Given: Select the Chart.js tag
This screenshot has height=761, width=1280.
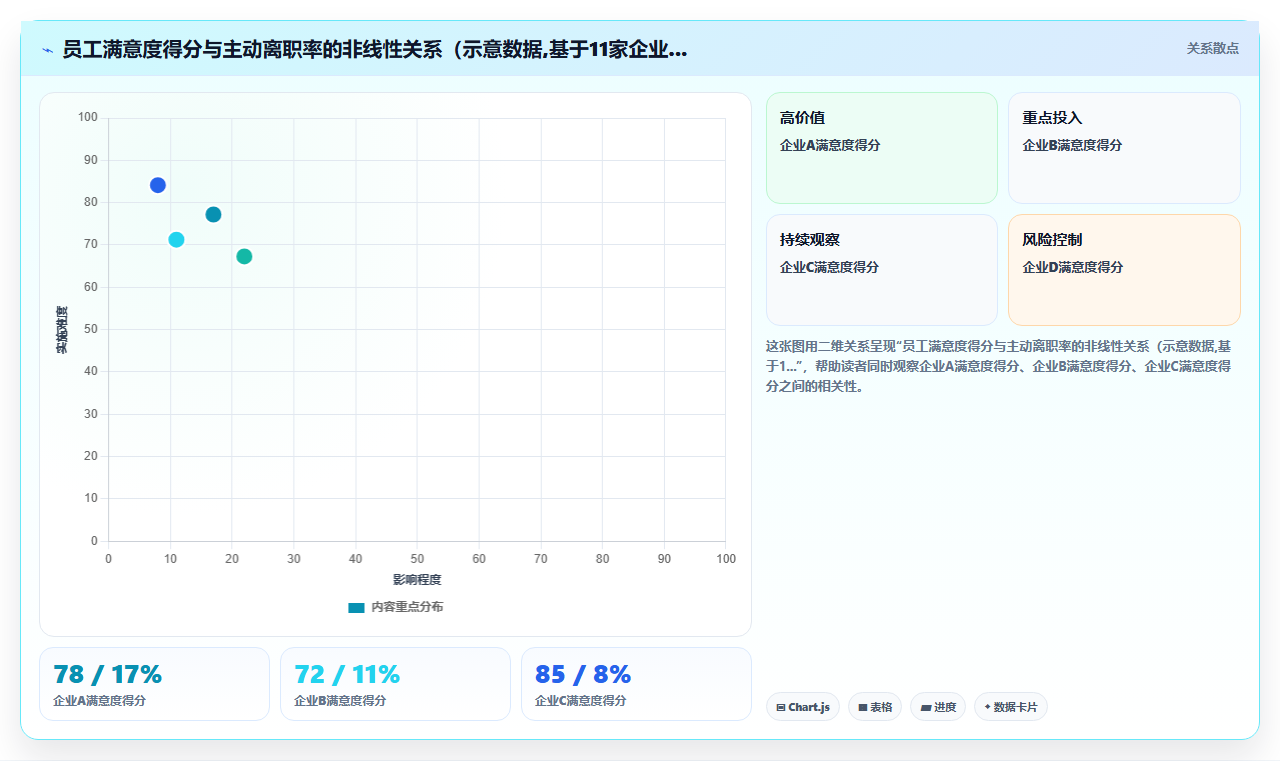Looking at the screenshot, I should (x=803, y=707).
